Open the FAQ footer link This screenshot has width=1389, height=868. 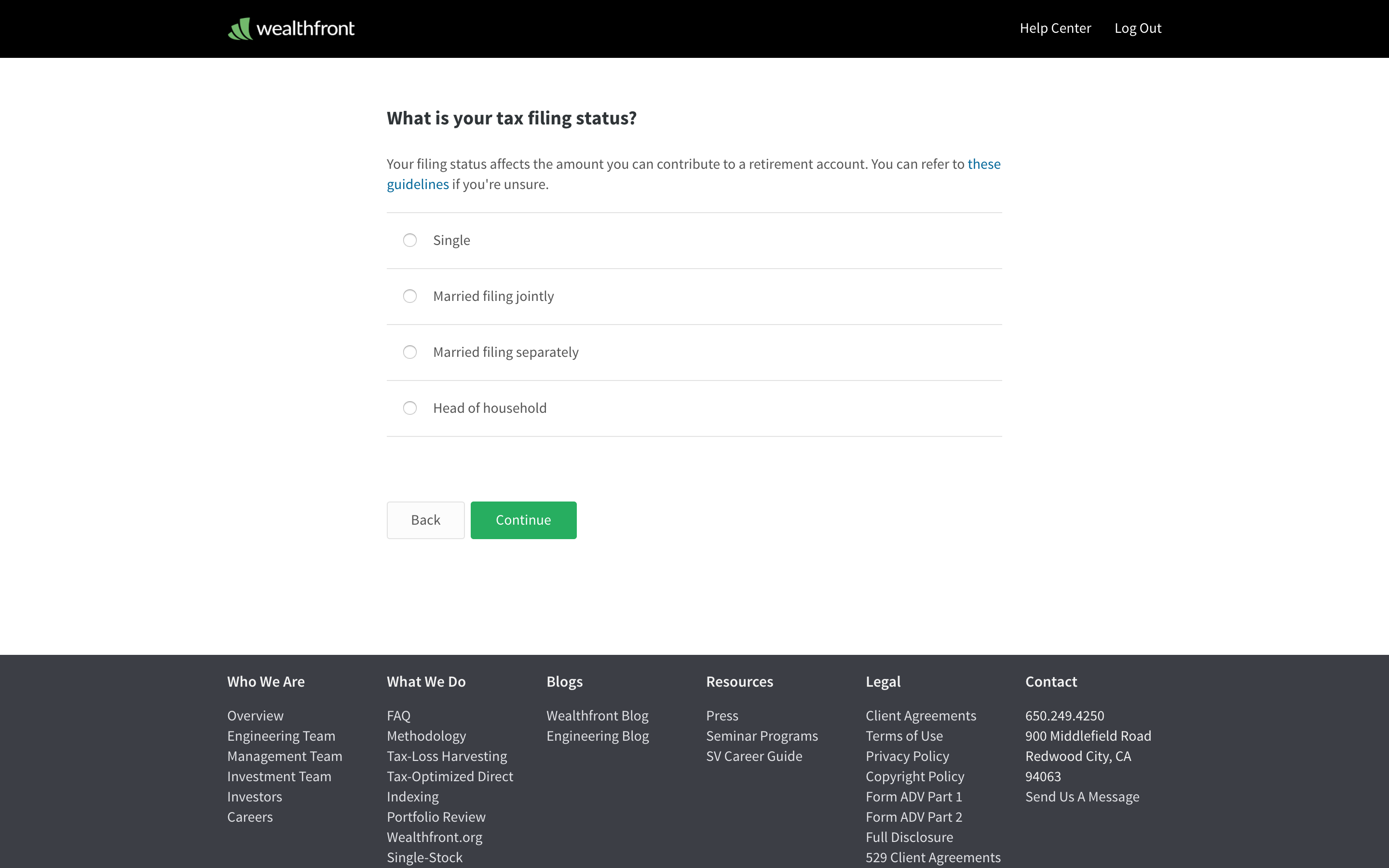(x=398, y=716)
